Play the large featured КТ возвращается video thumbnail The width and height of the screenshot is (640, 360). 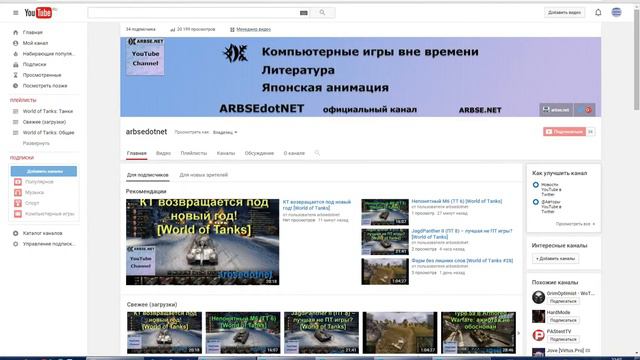click(x=202, y=242)
